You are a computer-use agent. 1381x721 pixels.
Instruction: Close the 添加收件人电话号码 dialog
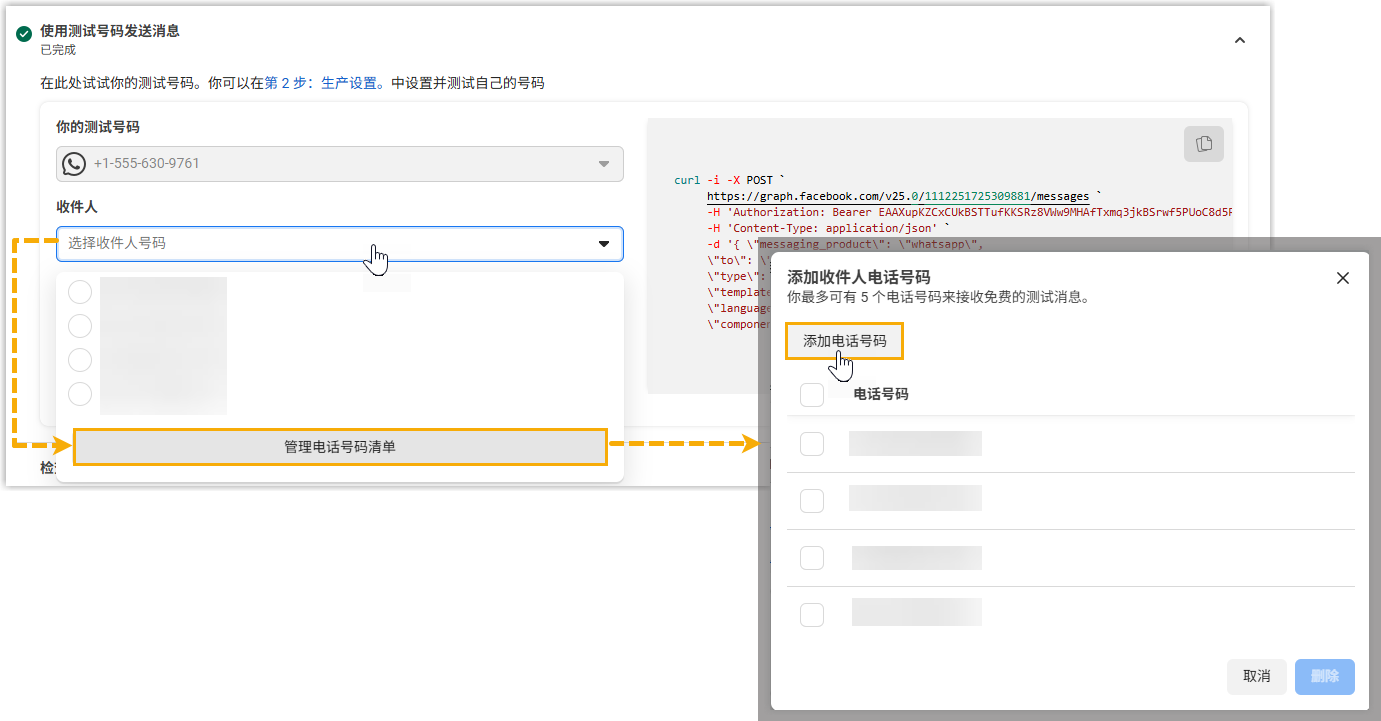pyautogui.click(x=1343, y=278)
